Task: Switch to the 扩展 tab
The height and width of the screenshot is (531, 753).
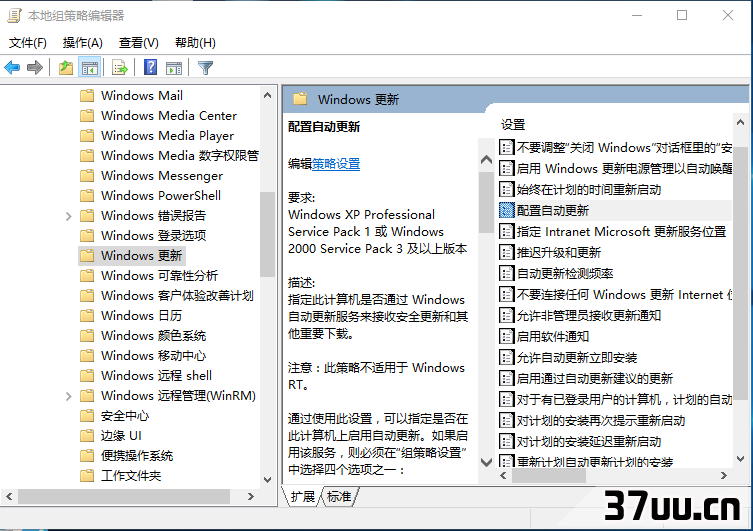Action: click(x=303, y=496)
